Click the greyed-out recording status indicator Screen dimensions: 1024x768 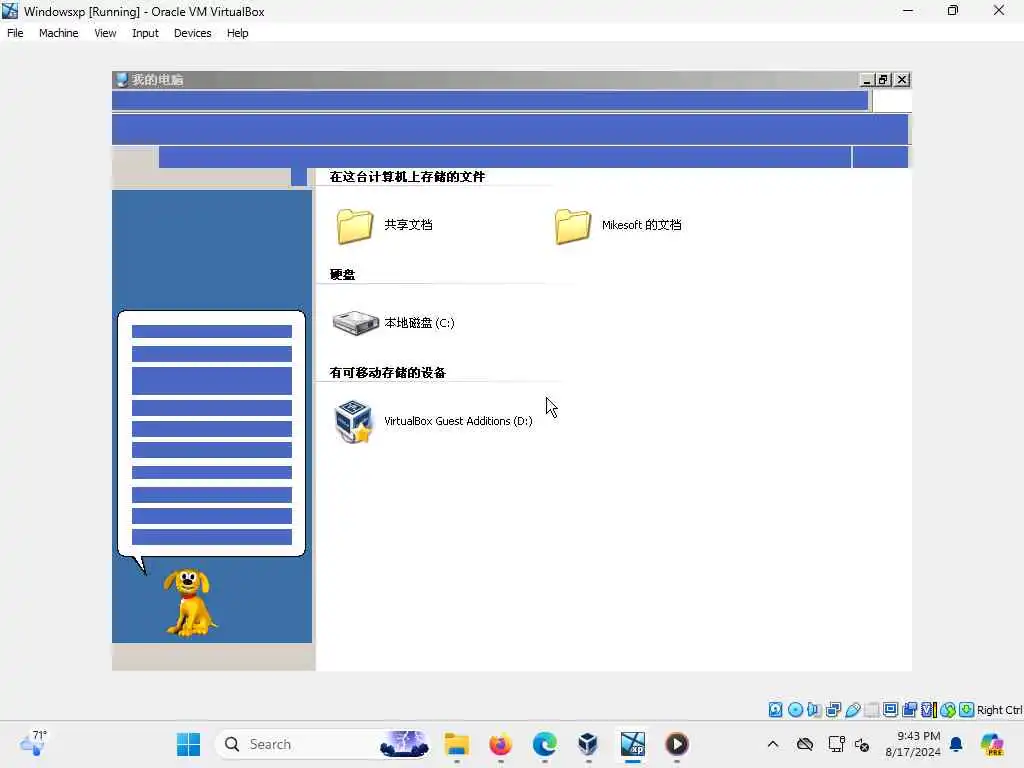(x=871, y=710)
